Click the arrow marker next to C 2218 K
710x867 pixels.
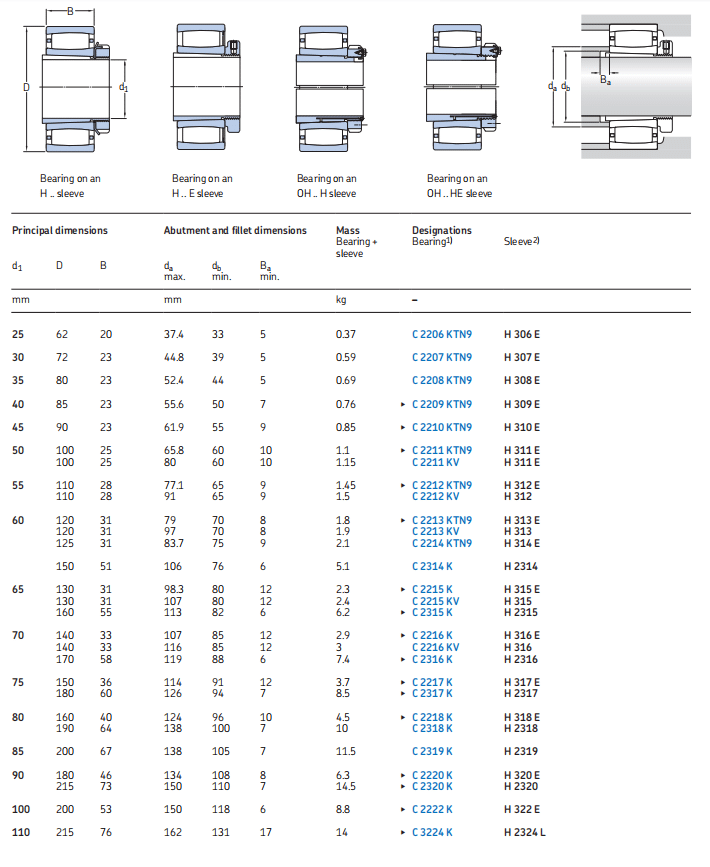(402, 717)
